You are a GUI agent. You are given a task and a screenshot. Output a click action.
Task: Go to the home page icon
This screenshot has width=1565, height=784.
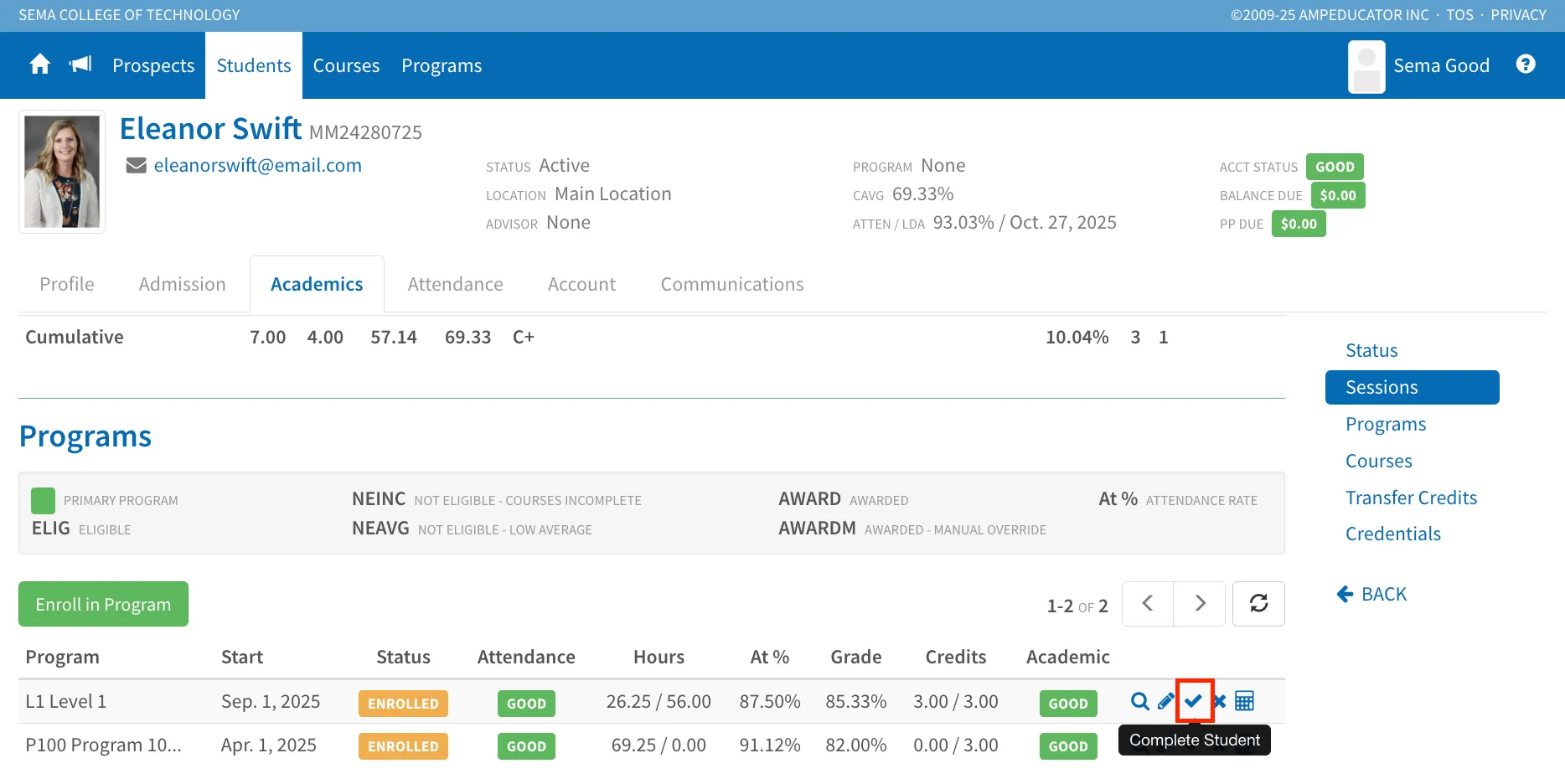(39, 64)
